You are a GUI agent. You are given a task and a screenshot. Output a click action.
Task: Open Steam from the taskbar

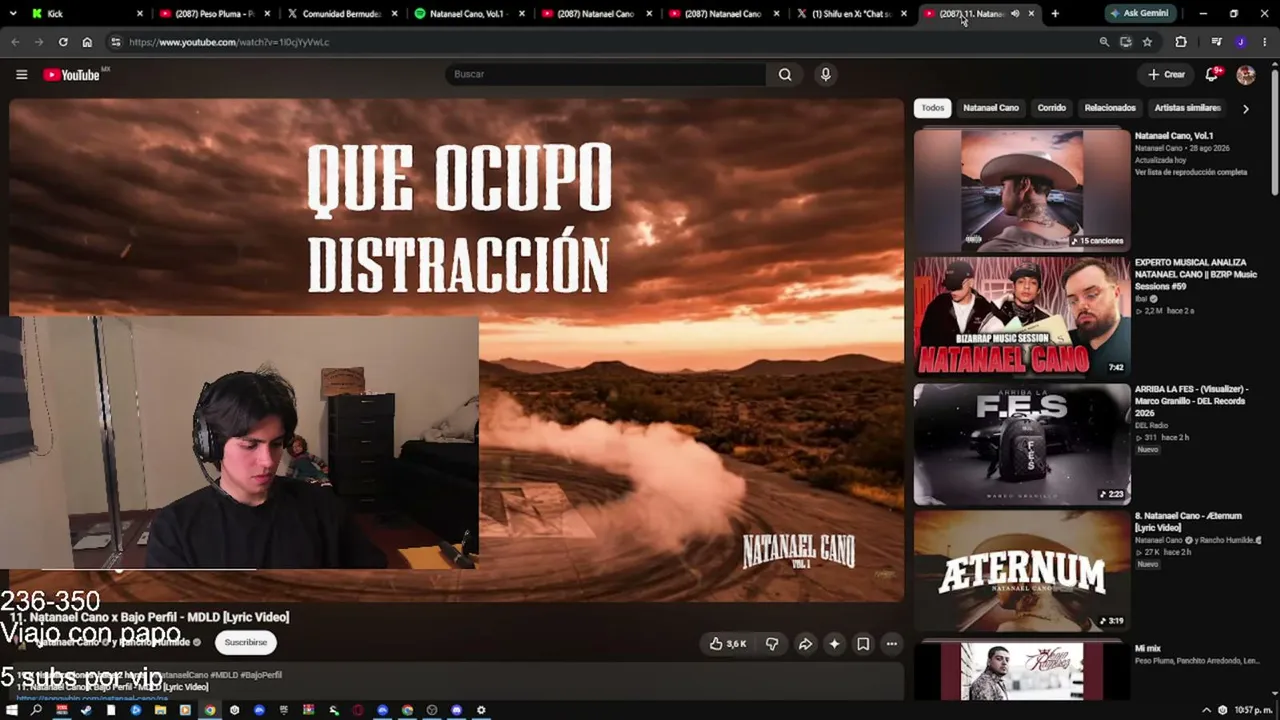[86, 710]
